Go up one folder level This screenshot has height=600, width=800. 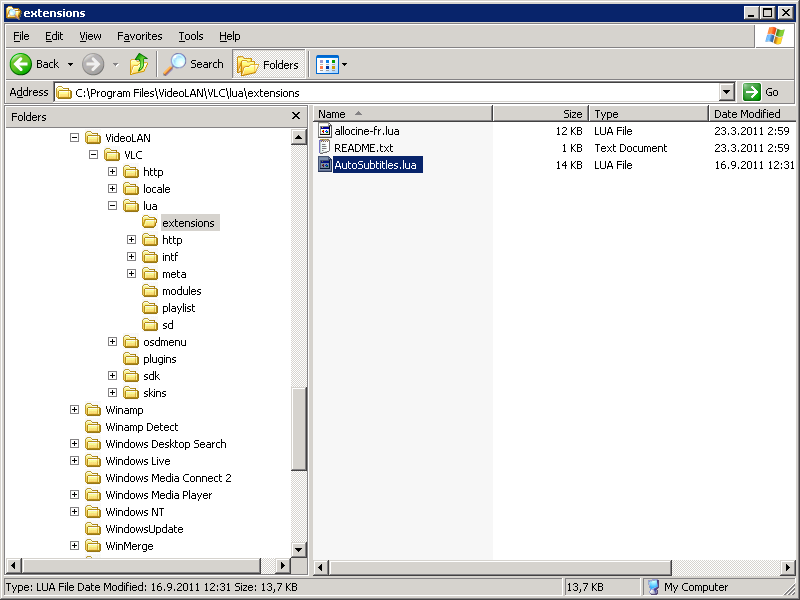[x=139, y=64]
